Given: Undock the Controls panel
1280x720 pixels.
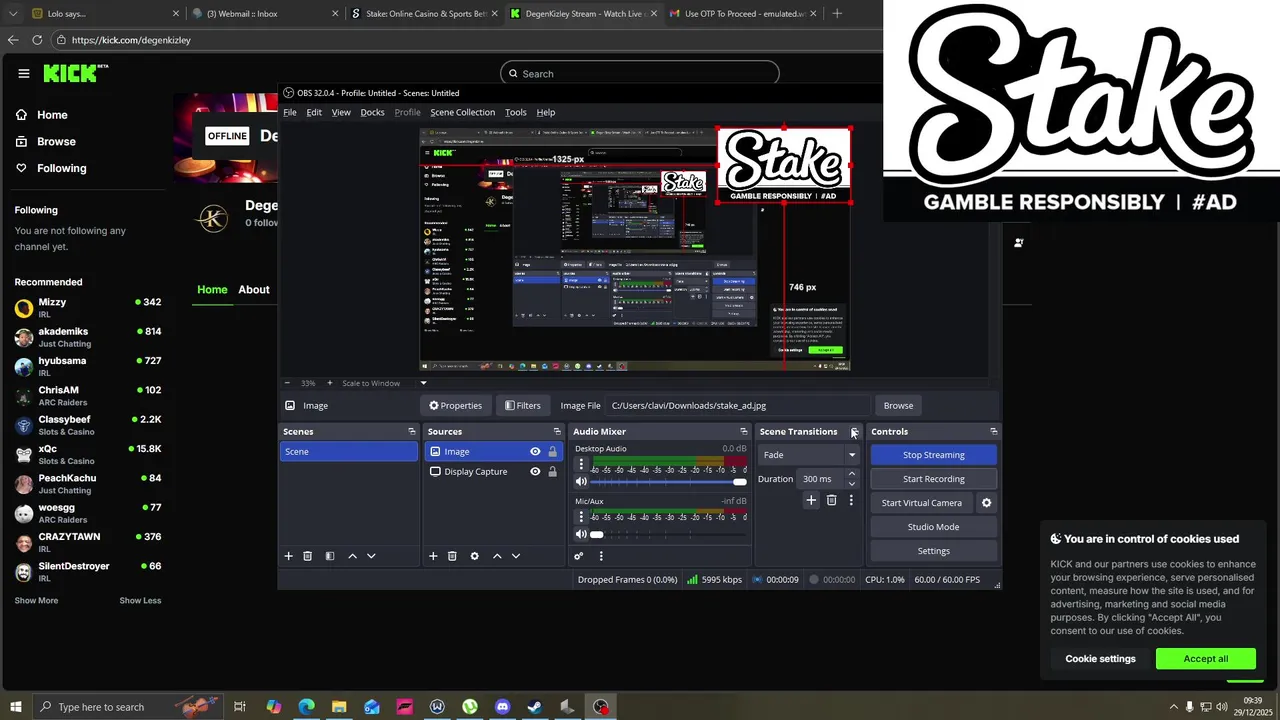Looking at the screenshot, I should point(993,432).
